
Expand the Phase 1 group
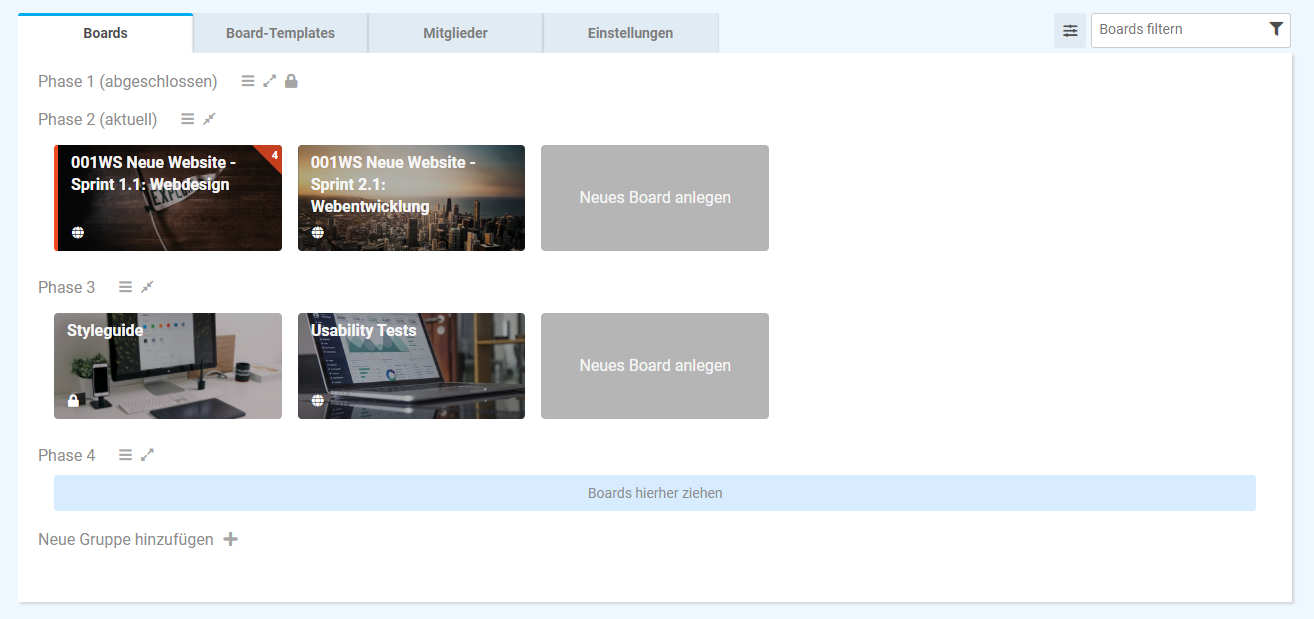[269, 81]
